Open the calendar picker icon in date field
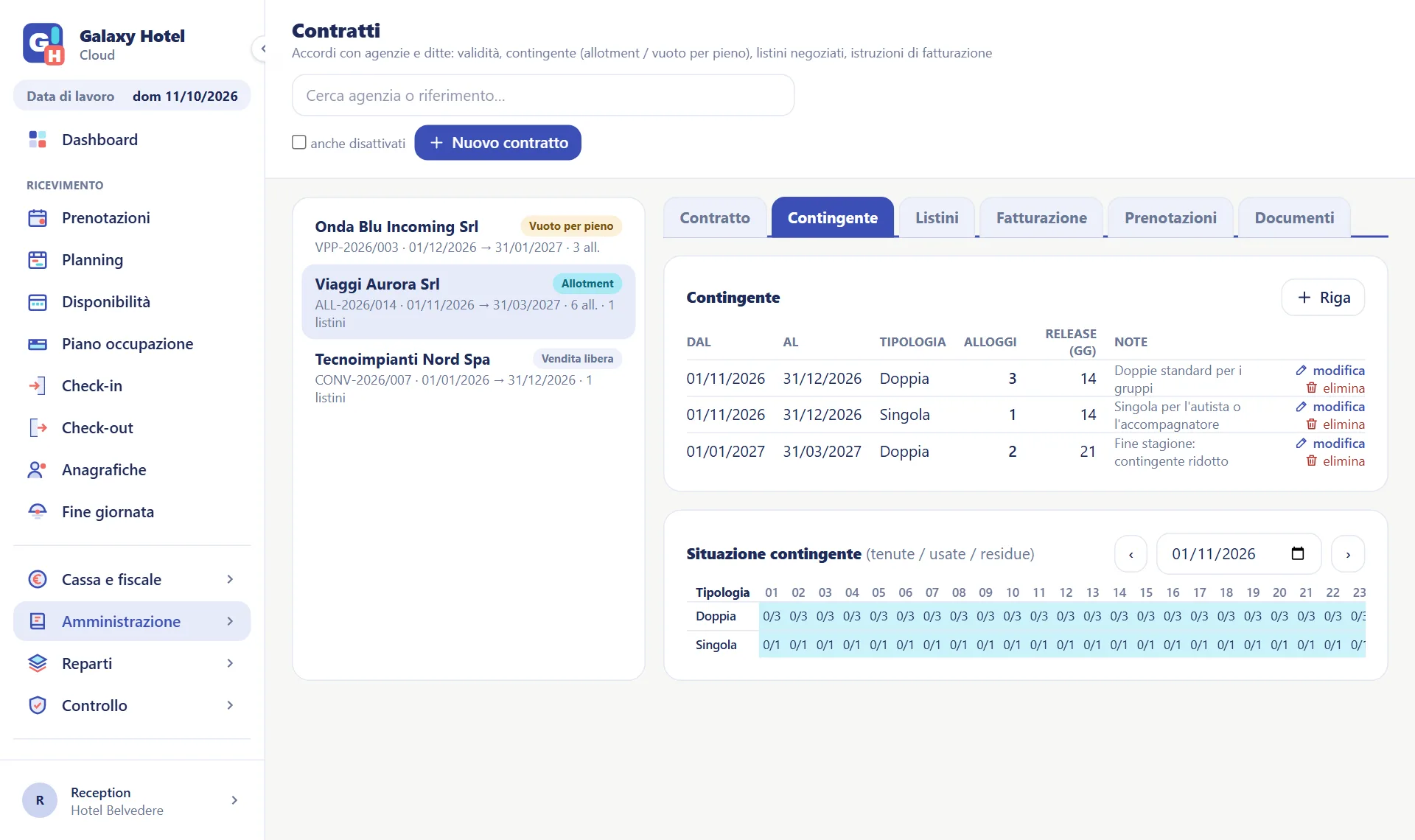The width and height of the screenshot is (1415, 840). coord(1298,553)
